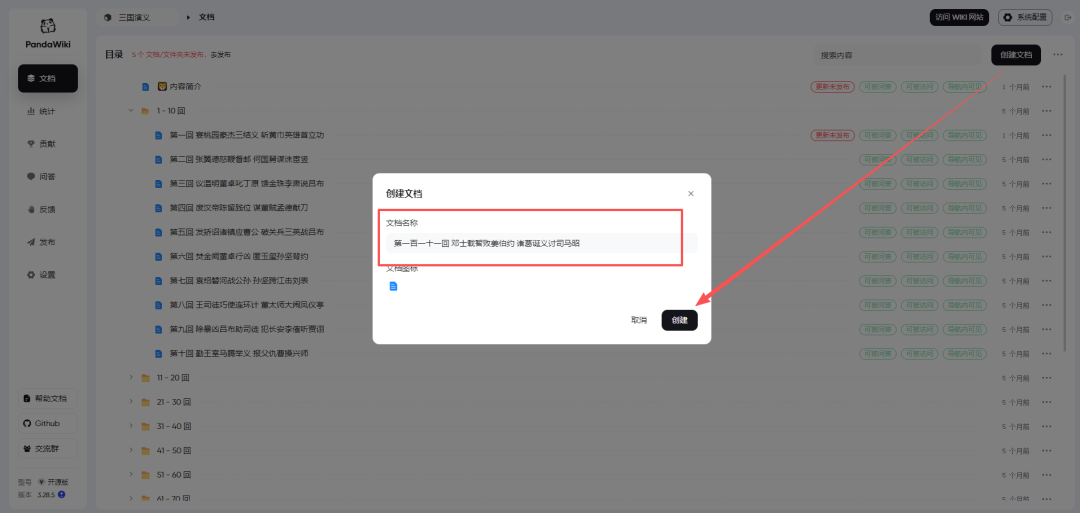Open 帮助文档 in the sidebar
The height and width of the screenshot is (513, 1080).
(47, 398)
